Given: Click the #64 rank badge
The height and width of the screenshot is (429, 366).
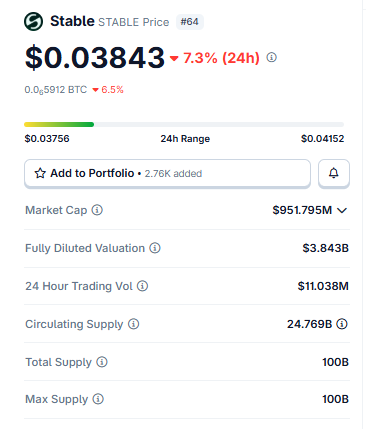Looking at the screenshot, I should [x=190, y=22].
